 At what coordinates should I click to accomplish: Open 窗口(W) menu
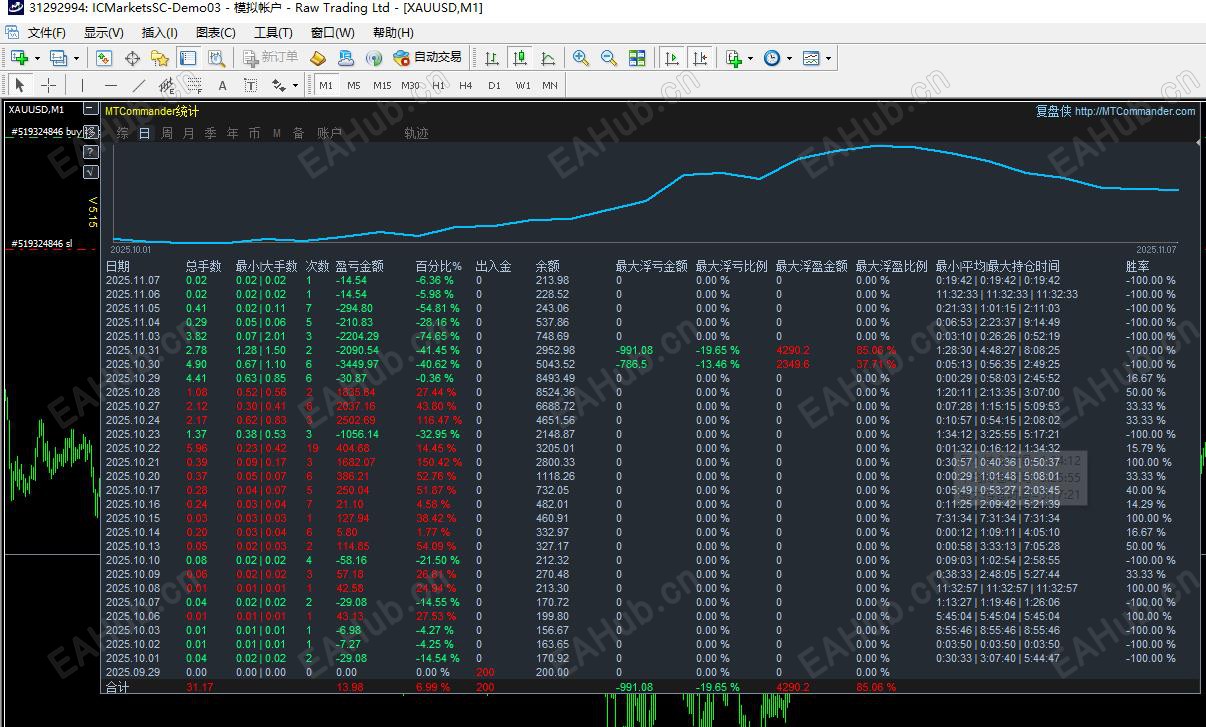(x=332, y=33)
